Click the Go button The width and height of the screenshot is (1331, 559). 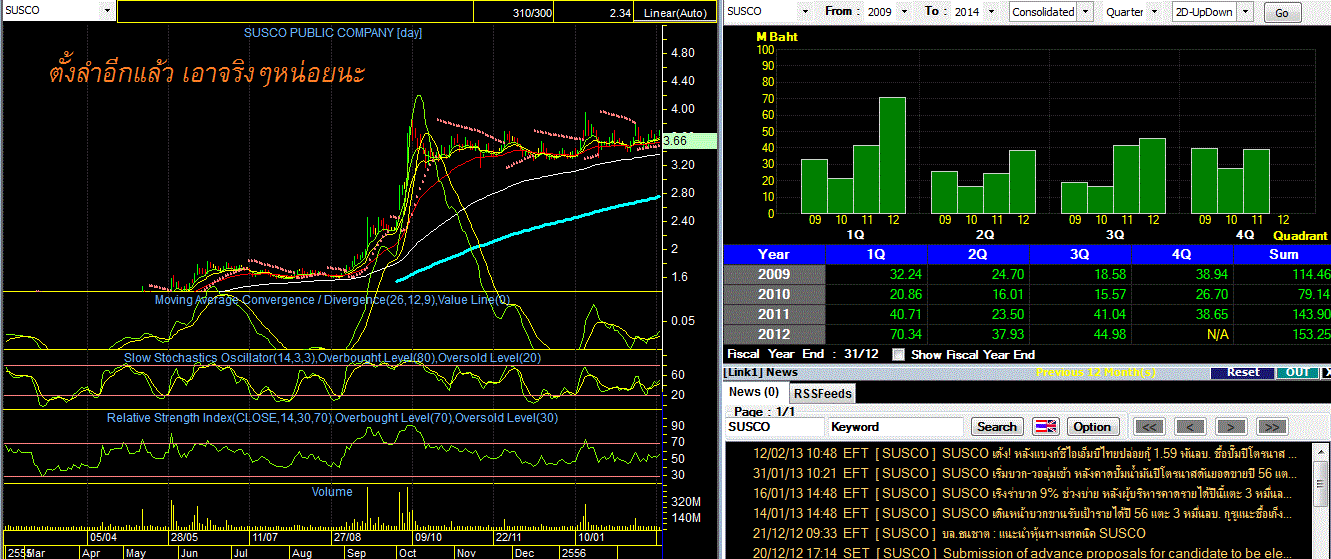point(1283,13)
